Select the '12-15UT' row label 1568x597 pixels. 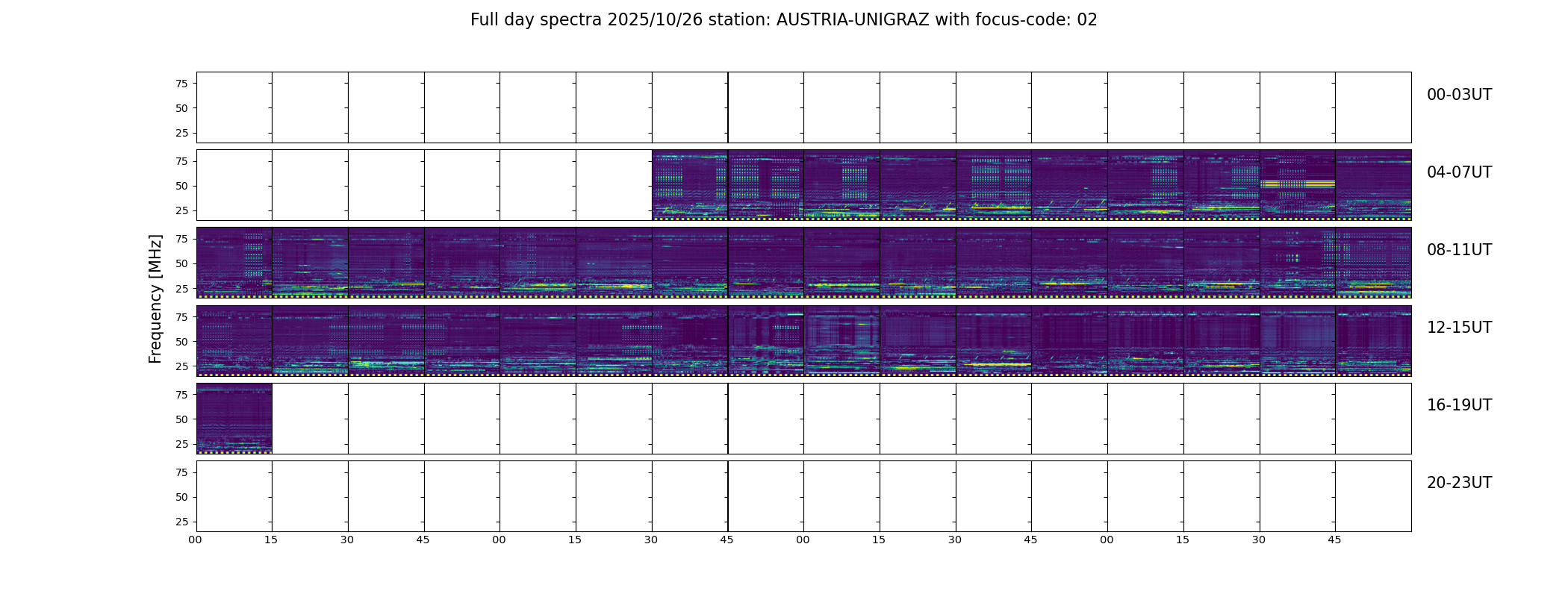pyautogui.click(x=1459, y=328)
